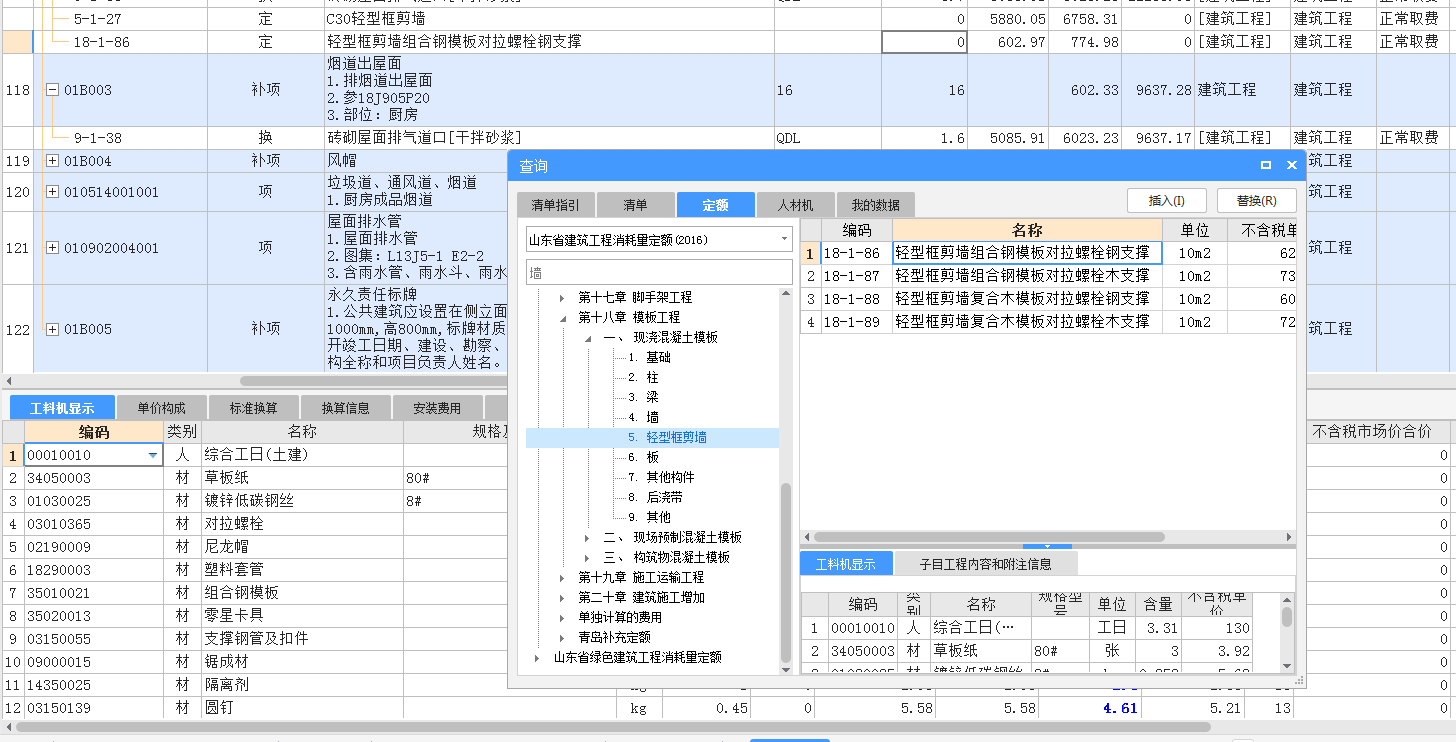Expand the 01B004 风帽 row
The image size is (1456, 742).
click(x=52, y=161)
